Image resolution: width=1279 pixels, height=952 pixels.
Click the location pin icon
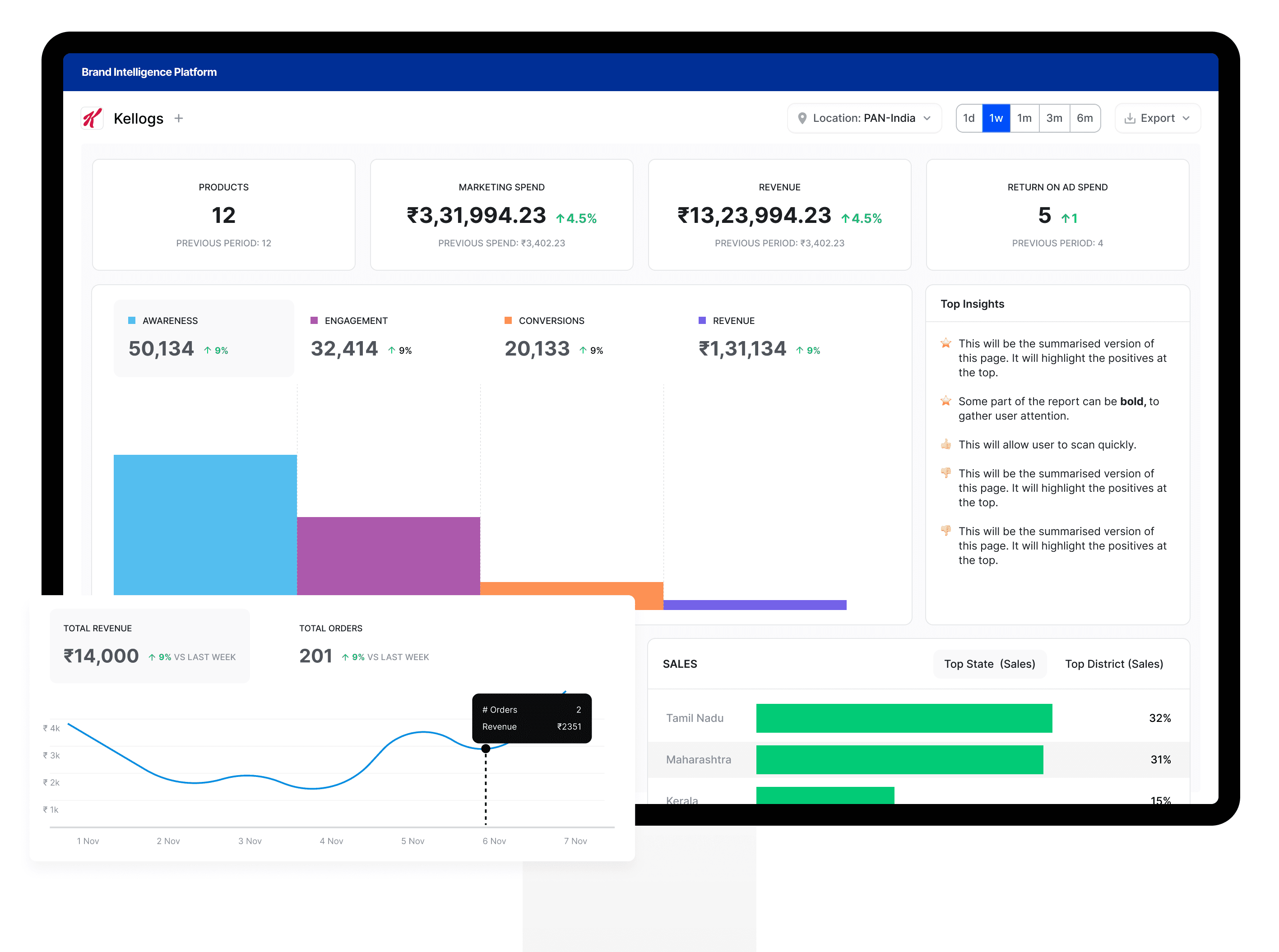click(802, 118)
